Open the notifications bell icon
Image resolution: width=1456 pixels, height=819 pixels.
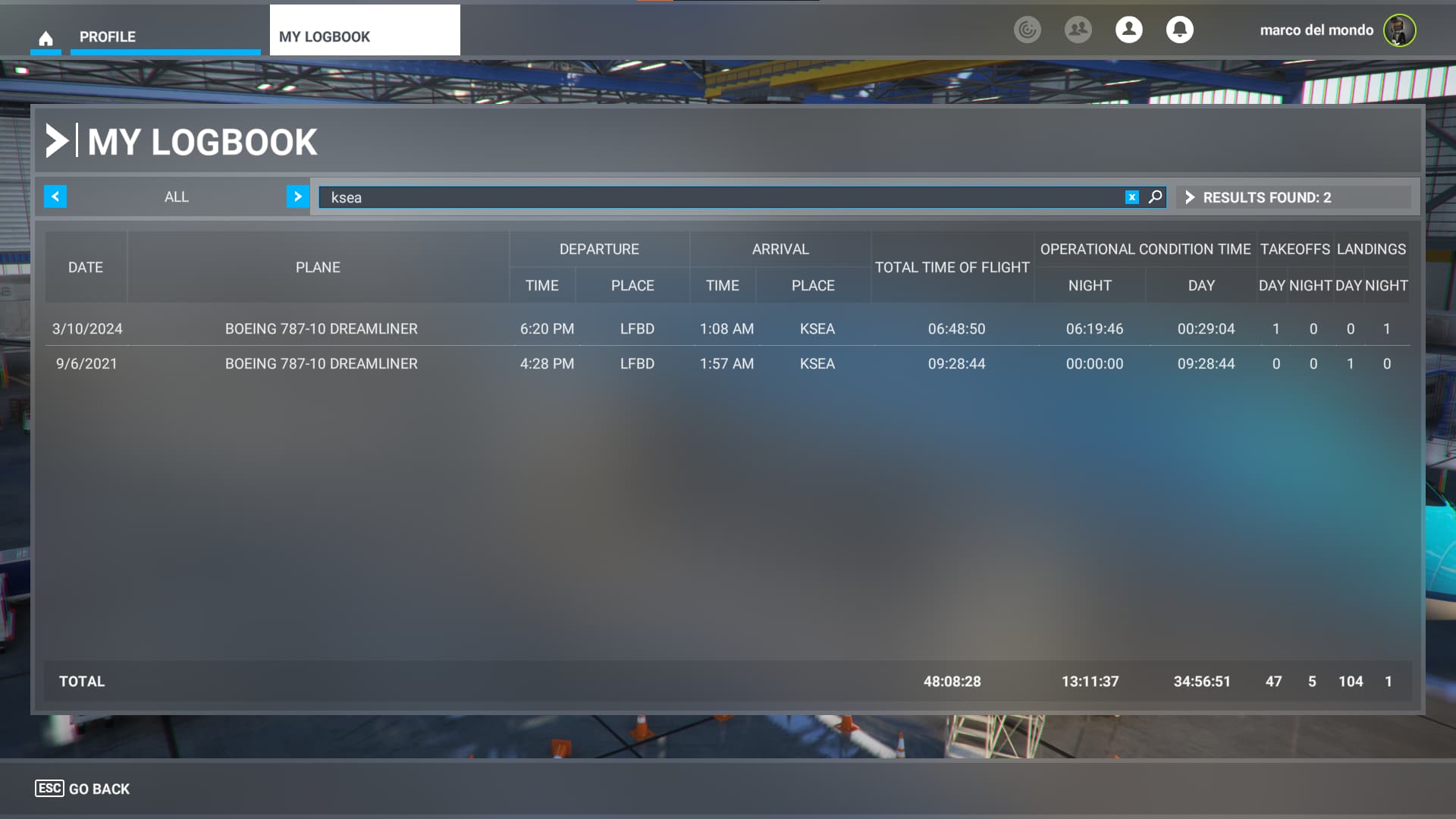click(1179, 30)
